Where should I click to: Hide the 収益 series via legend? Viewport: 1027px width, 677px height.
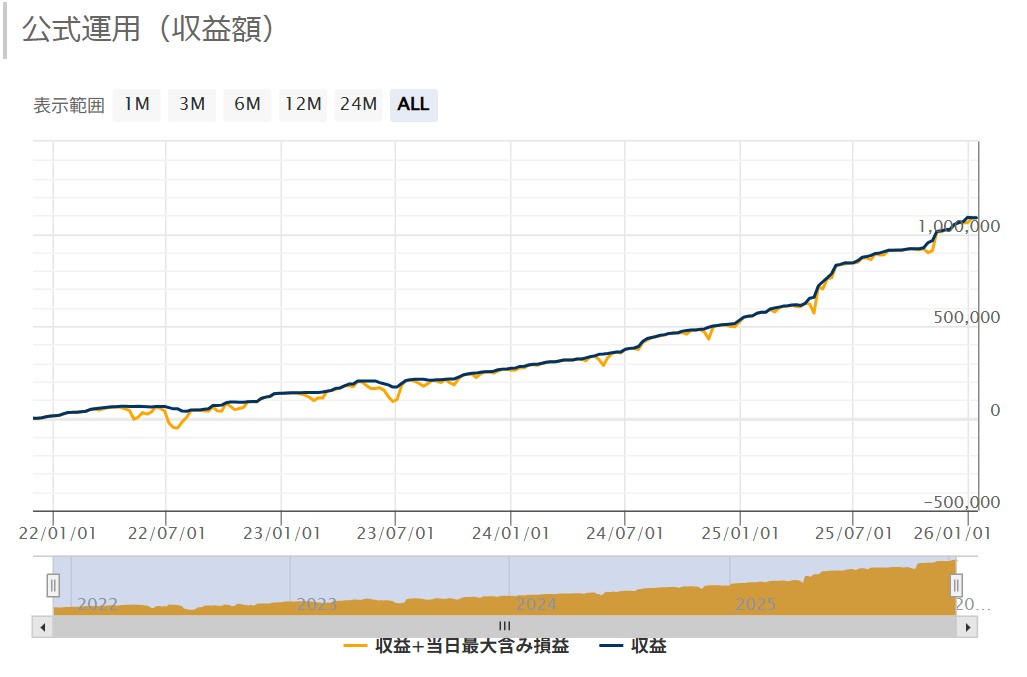634,646
